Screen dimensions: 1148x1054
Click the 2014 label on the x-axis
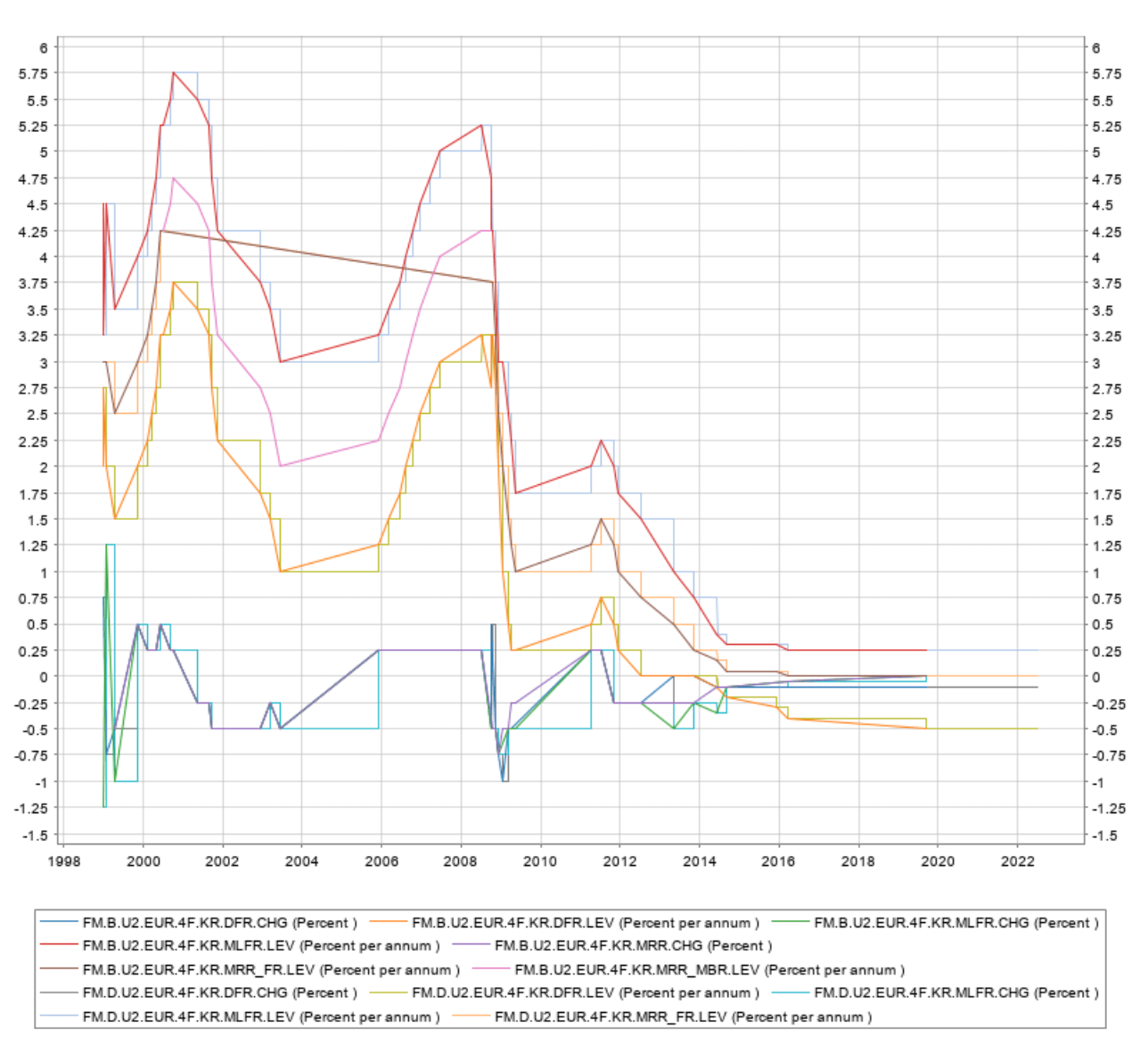tap(699, 861)
